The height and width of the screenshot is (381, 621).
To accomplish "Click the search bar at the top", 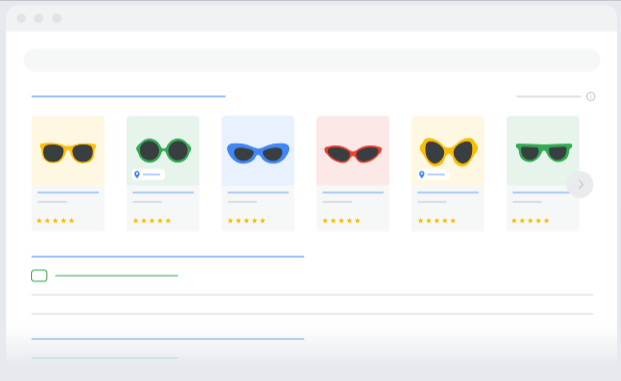I will pyautogui.click(x=312, y=60).
